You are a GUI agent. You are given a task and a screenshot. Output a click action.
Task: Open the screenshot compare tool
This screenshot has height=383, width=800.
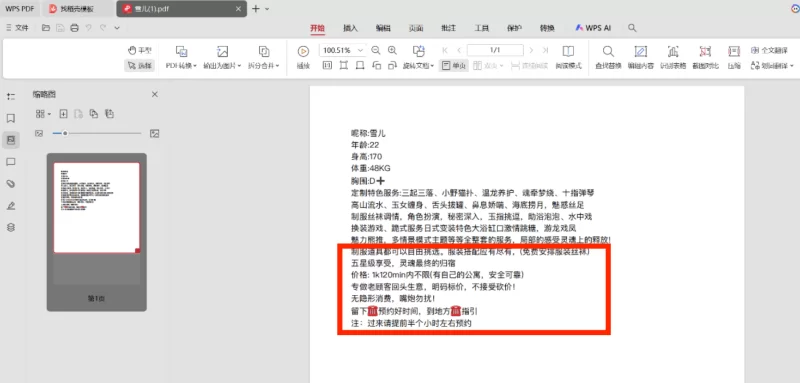(706, 58)
